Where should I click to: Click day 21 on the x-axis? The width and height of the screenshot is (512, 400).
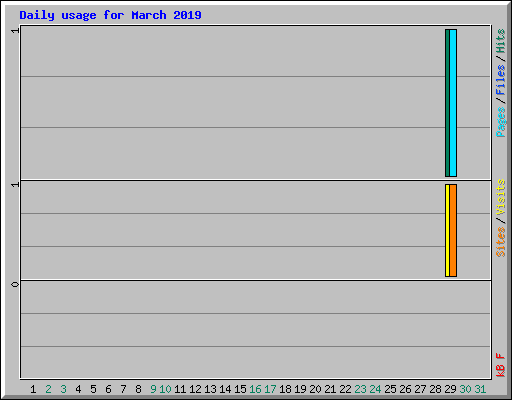(x=330, y=389)
